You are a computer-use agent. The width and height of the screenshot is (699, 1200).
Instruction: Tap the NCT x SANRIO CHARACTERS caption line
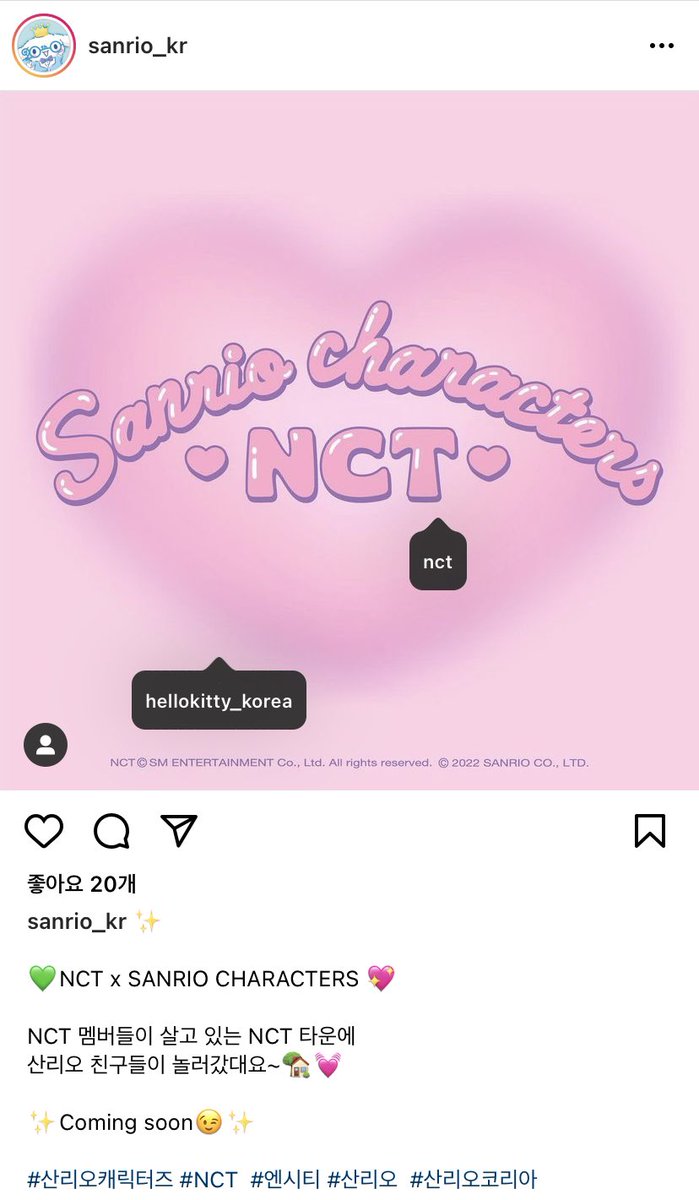212,979
